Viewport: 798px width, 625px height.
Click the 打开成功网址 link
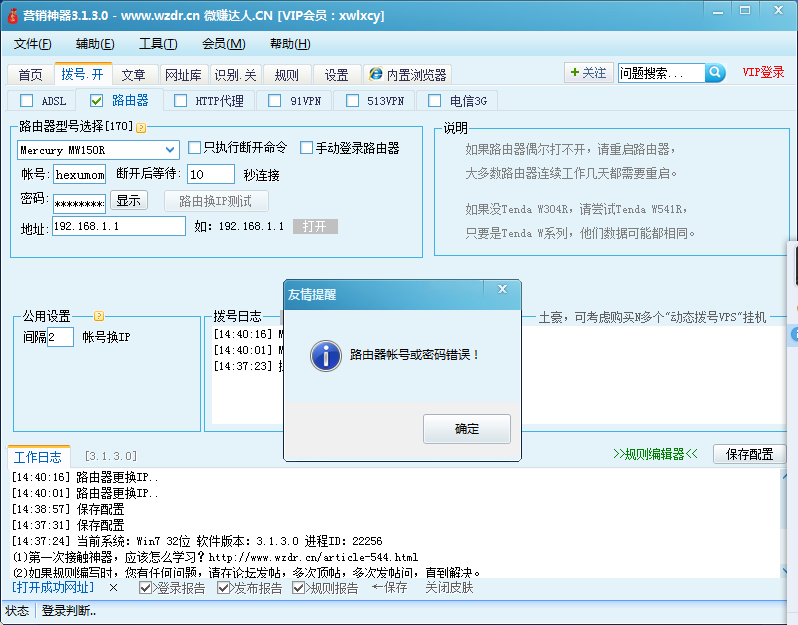pos(53,587)
